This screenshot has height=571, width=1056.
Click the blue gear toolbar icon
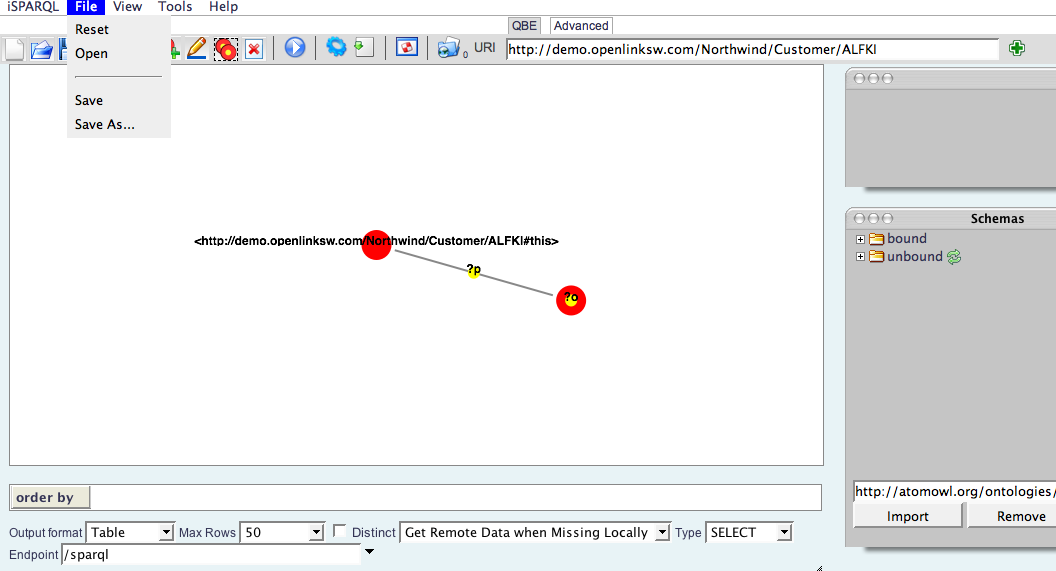[x=336, y=47]
